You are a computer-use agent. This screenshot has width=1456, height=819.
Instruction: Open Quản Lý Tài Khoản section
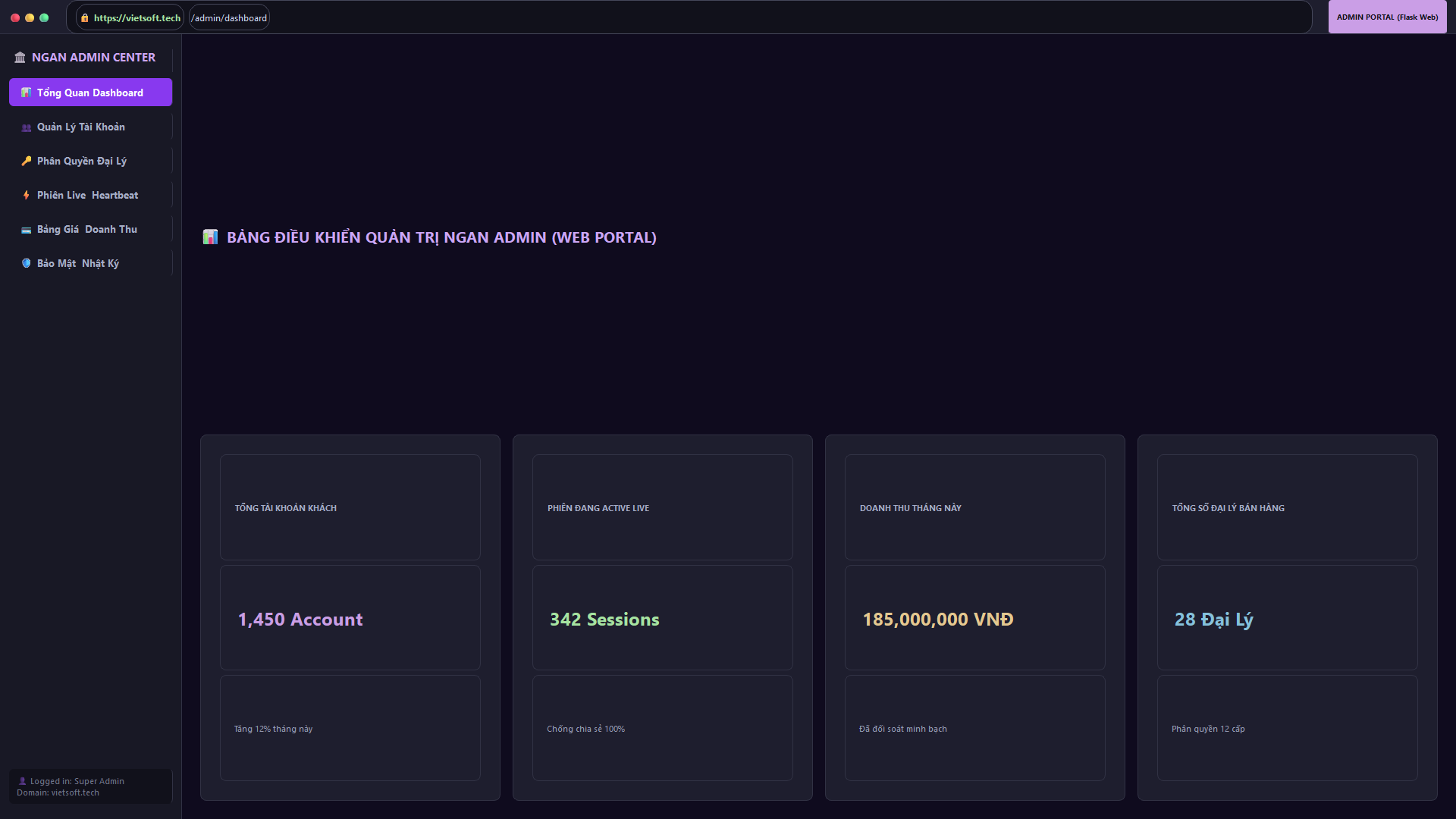coord(90,127)
